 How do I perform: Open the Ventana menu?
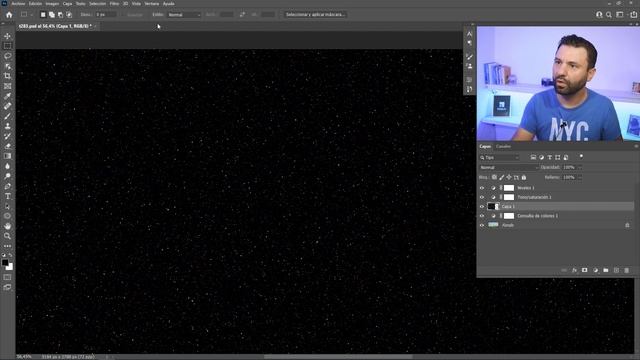151,4
